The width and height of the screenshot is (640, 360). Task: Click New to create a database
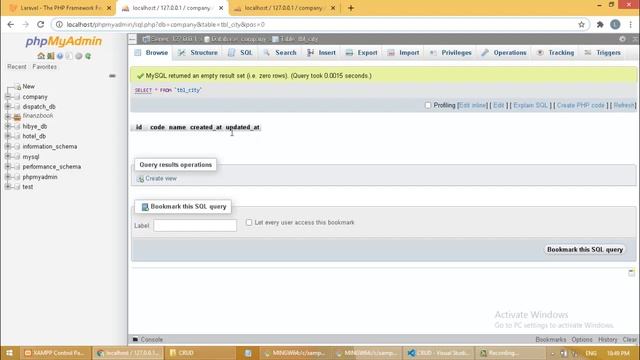[x=29, y=87]
